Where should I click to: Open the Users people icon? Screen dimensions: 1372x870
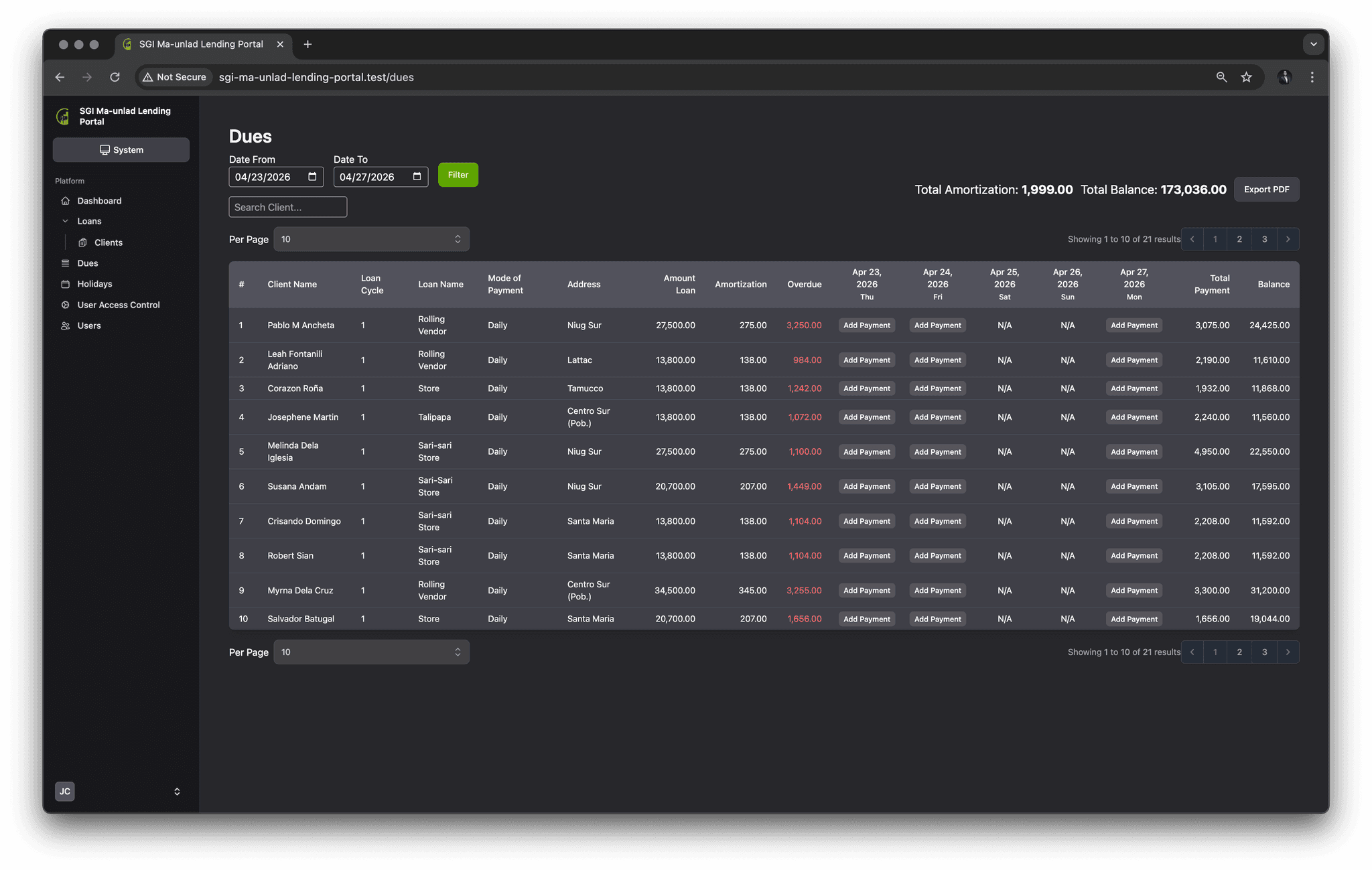[65, 325]
